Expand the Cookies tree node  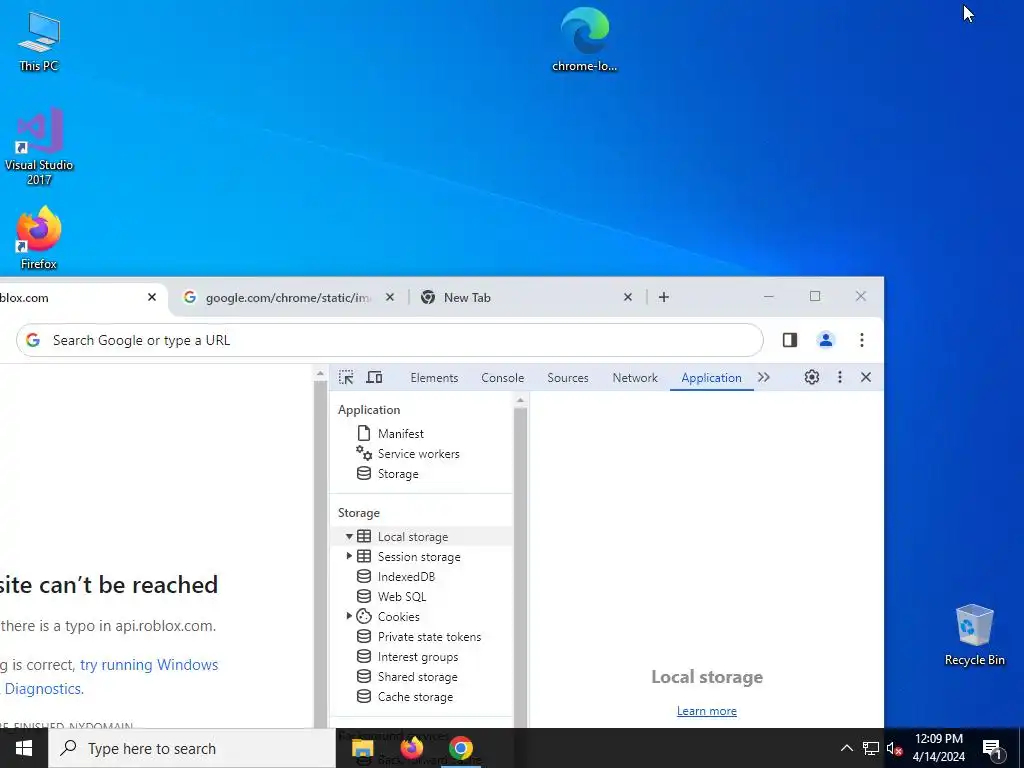349,616
